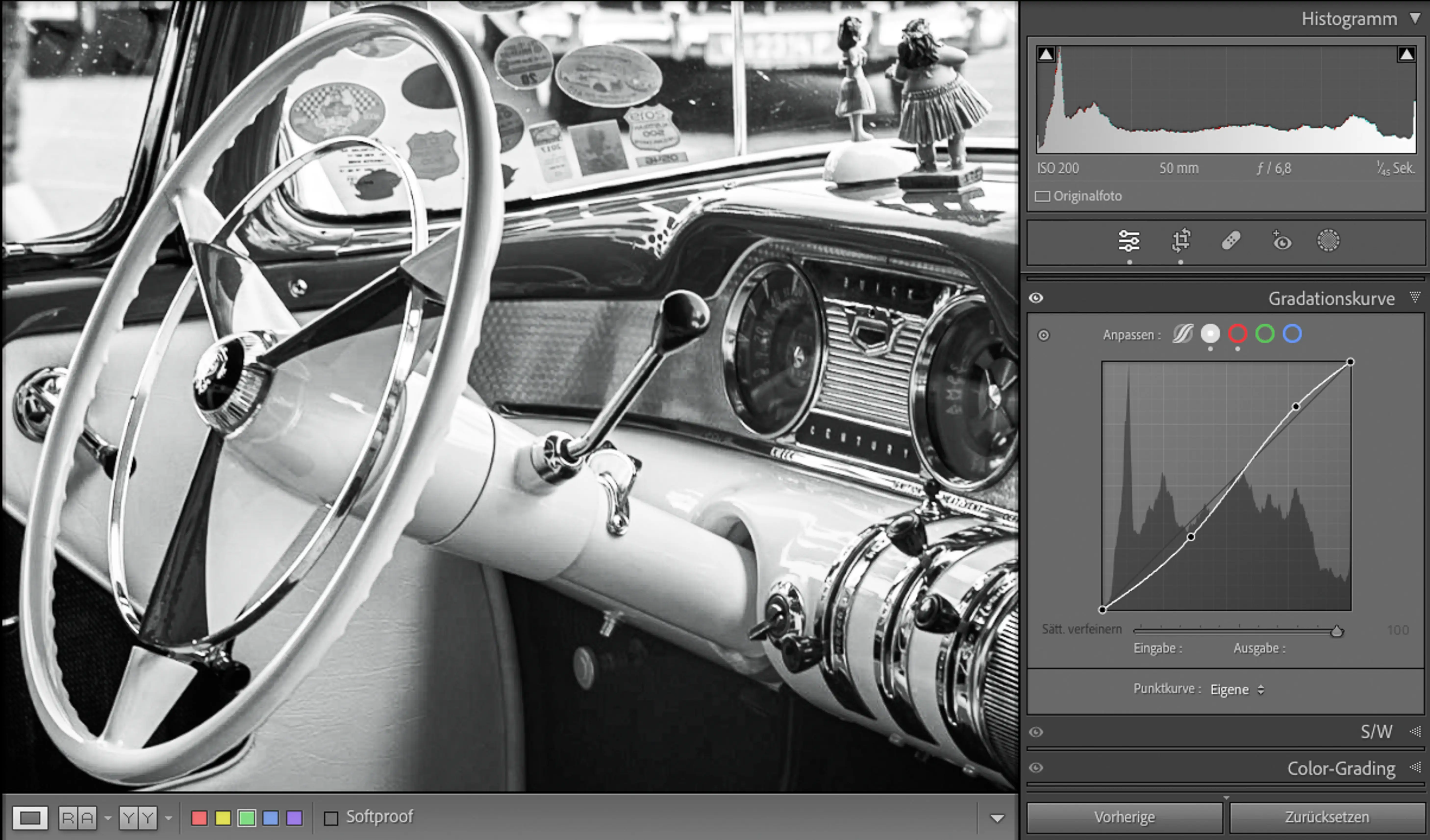The image size is (1430, 840).
Task: Click the Sätt. verfeinern slider handle
Action: tap(1337, 631)
